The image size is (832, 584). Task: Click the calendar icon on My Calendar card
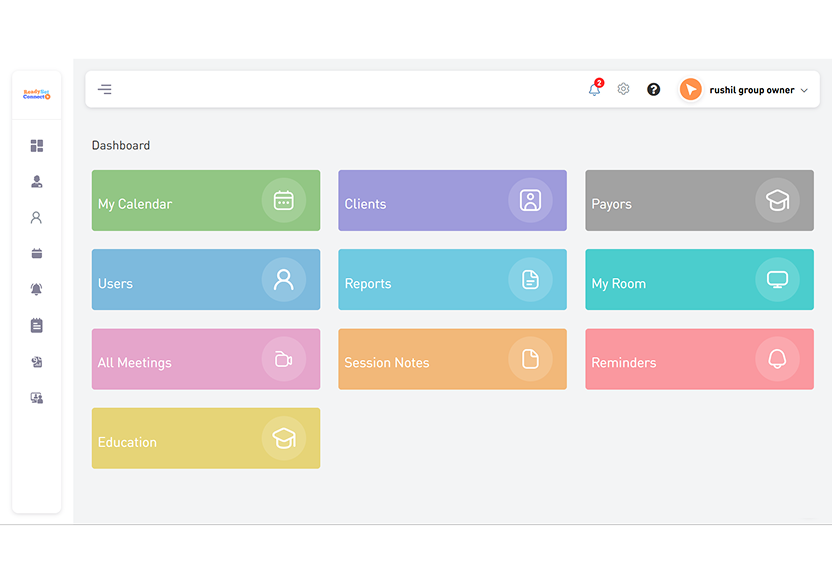click(x=283, y=201)
